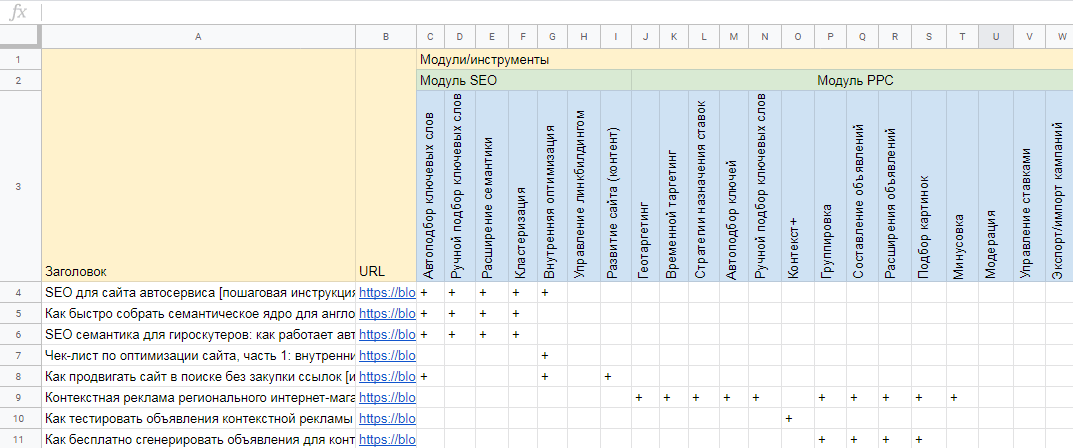This screenshot has width=1073, height=448.
Task: Click the fx formula bar icon
Action: 18,12
